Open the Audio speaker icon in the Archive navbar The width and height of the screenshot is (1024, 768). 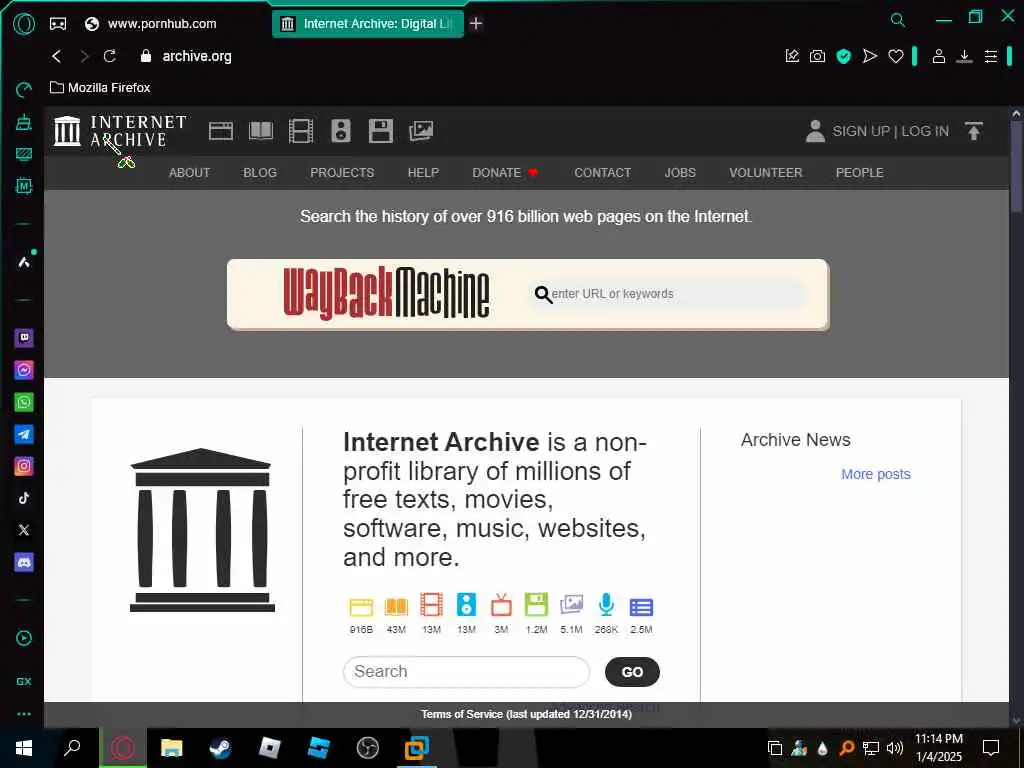340,131
